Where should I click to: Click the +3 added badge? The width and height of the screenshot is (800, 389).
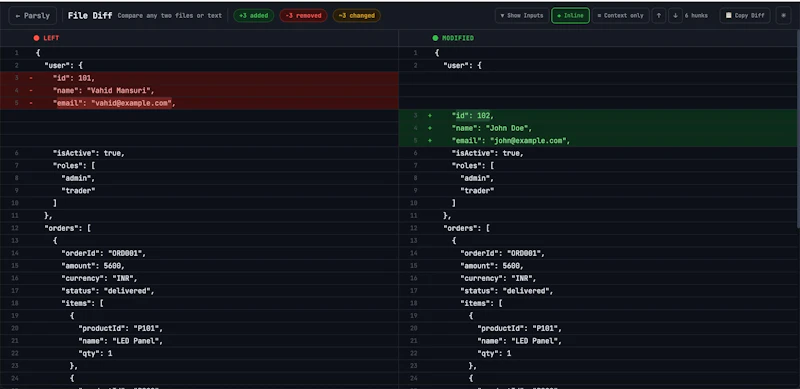tap(254, 16)
